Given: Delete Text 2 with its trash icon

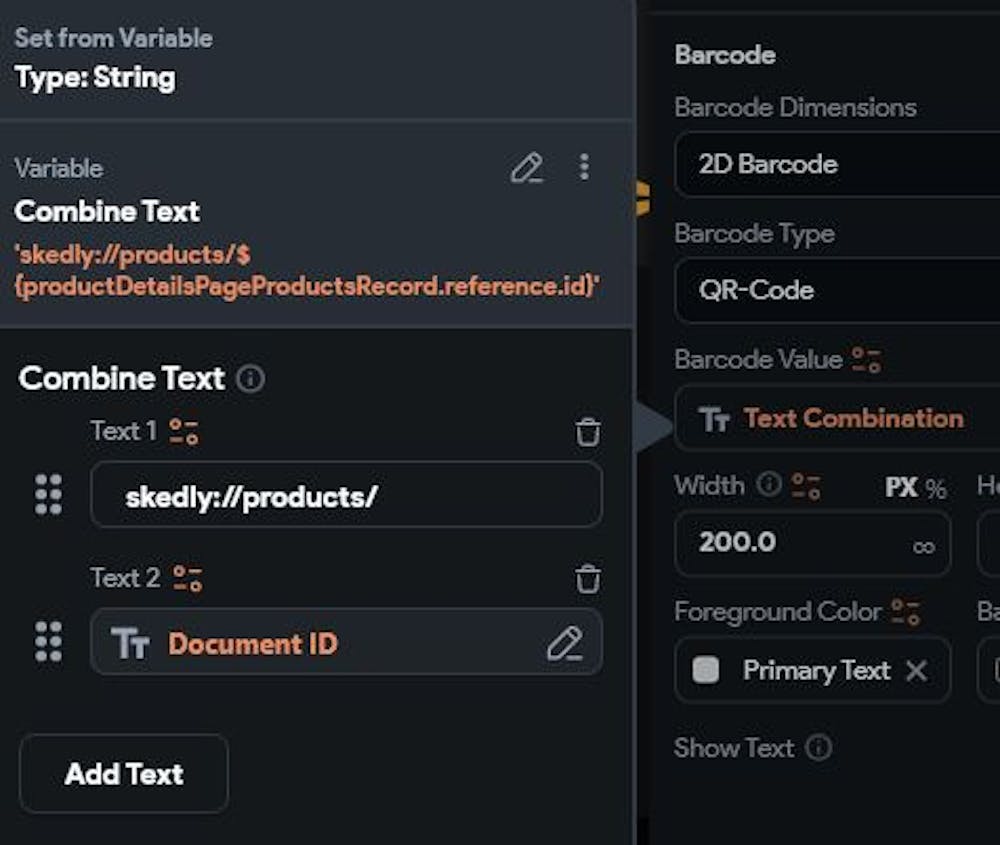Looking at the screenshot, I should (x=588, y=579).
